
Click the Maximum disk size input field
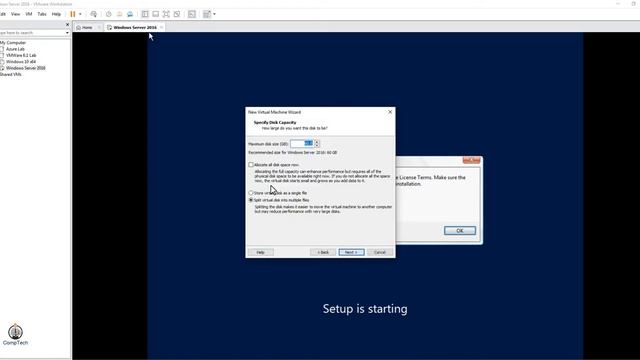point(302,144)
